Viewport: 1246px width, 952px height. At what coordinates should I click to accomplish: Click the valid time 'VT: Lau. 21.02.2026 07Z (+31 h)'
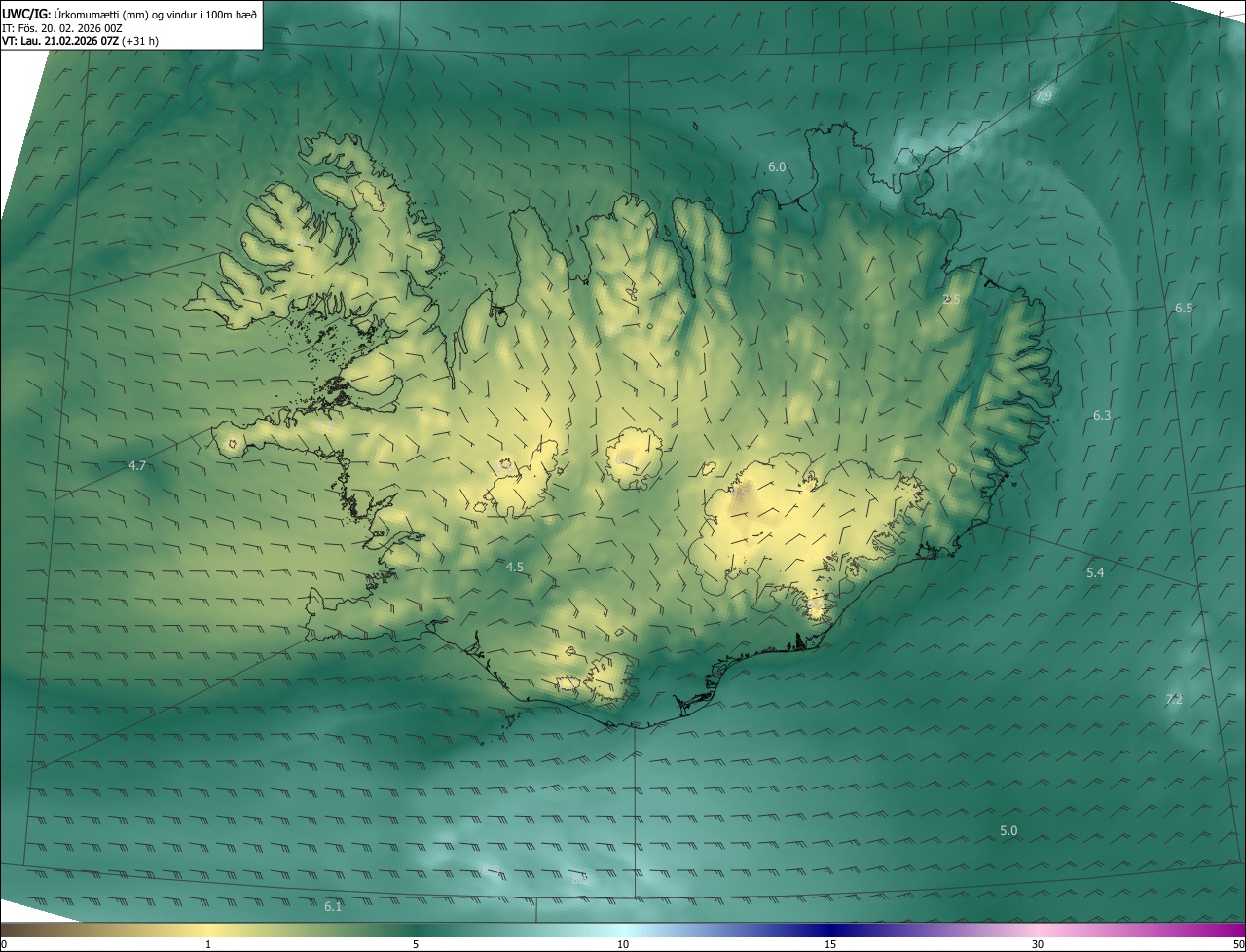[x=81, y=41]
